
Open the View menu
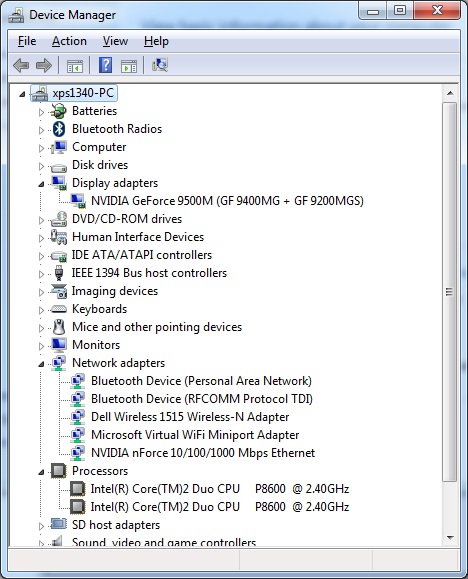[115, 41]
